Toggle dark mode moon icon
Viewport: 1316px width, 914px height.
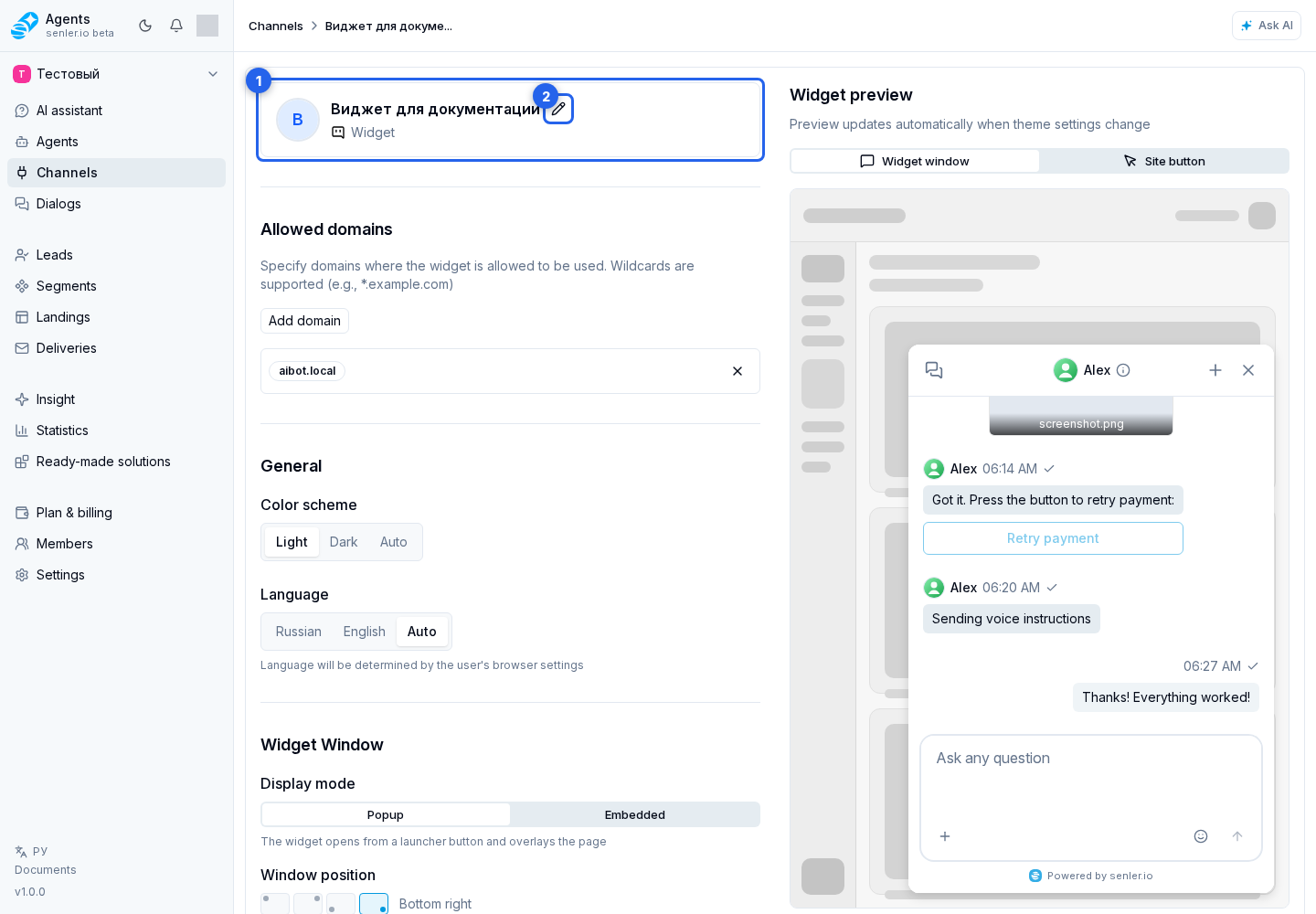[145, 26]
